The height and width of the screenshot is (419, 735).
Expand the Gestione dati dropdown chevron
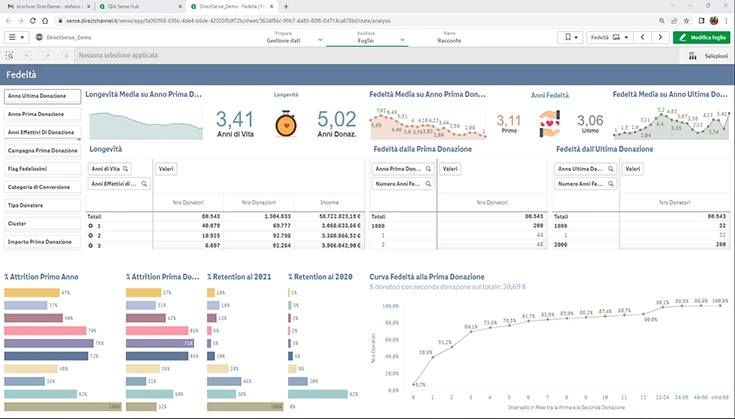[x=320, y=40]
